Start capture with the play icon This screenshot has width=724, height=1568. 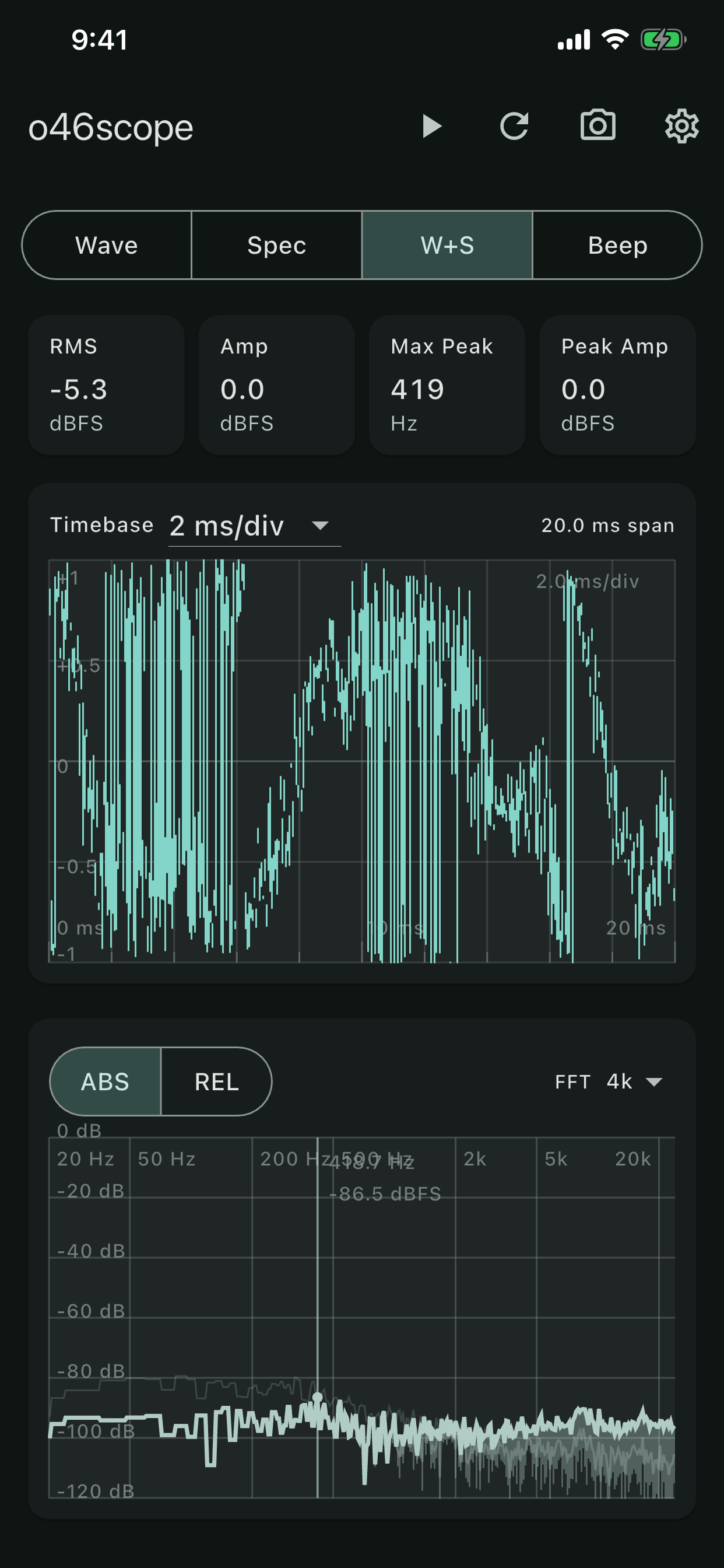(x=431, y=127)
